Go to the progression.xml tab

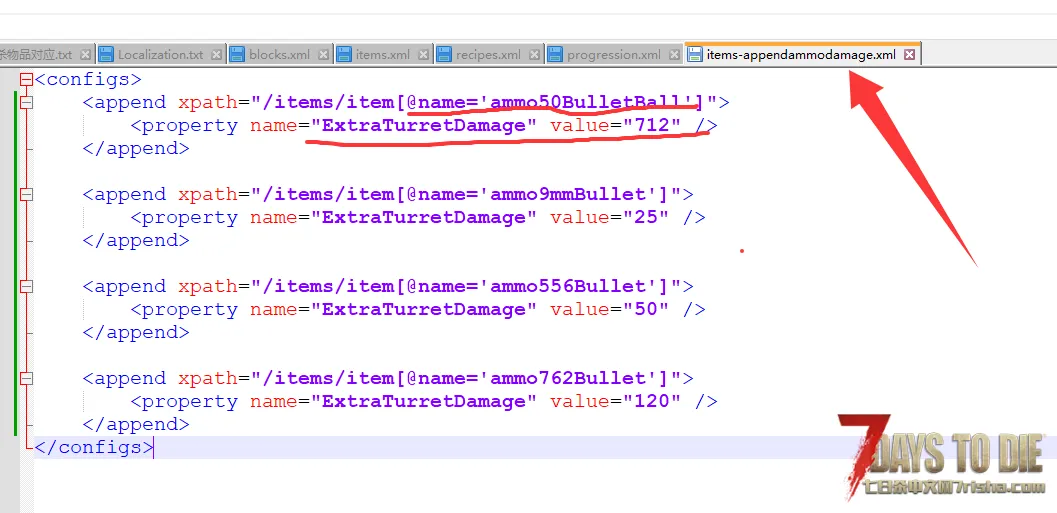tap(613, 55)
